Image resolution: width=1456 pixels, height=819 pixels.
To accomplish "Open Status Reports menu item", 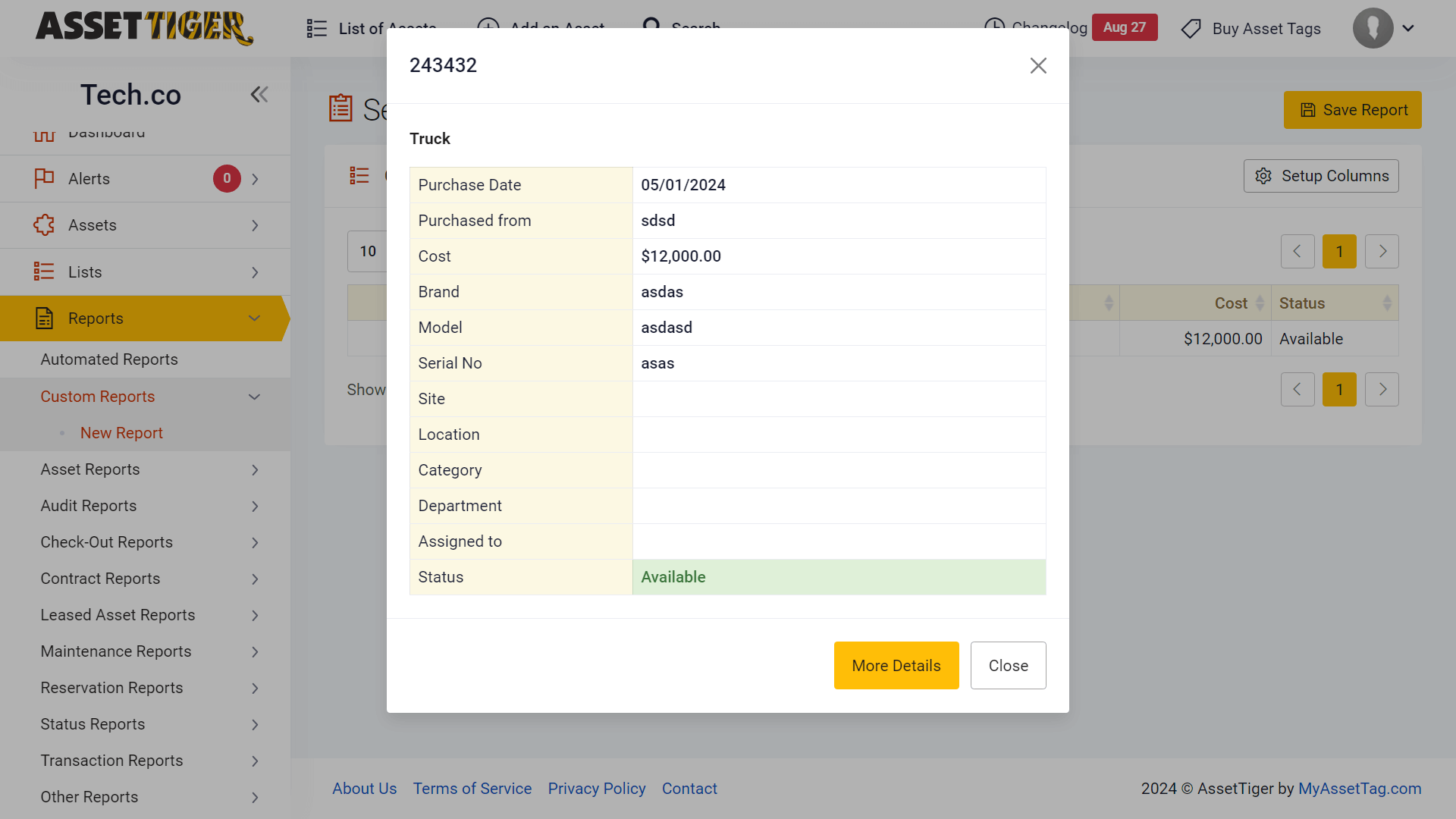I will (x=93, y=724).
